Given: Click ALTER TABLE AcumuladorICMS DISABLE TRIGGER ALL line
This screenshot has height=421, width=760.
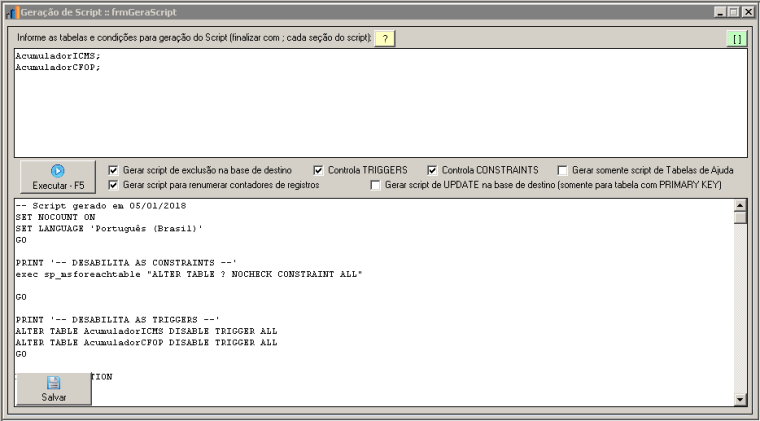Looking at the screenshot, I should point(146,331).
